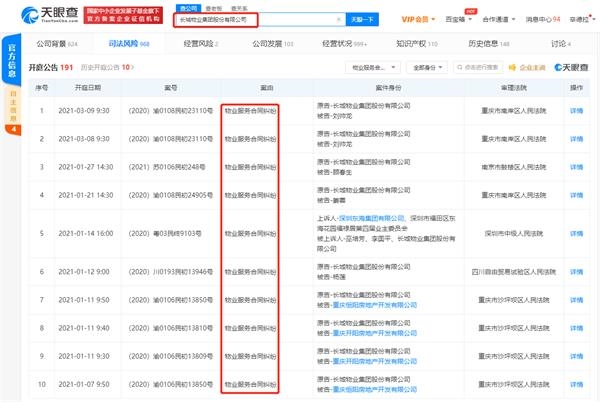Click the 审理法院 column header
Image resolution: width=600 pixels, height=402 pixels.
(514, 88)
